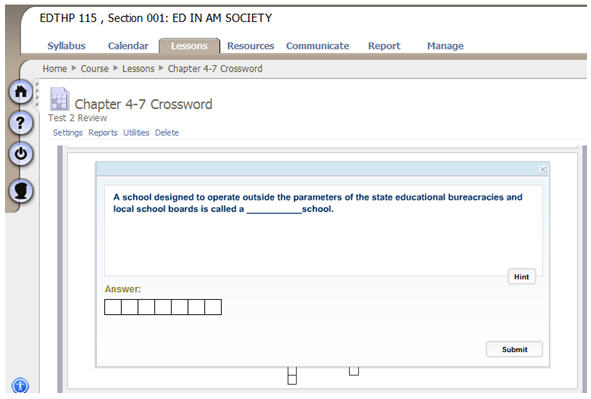
Task: Open the Communicate tab
Action: pyautogui.click(x=317, y=46)
